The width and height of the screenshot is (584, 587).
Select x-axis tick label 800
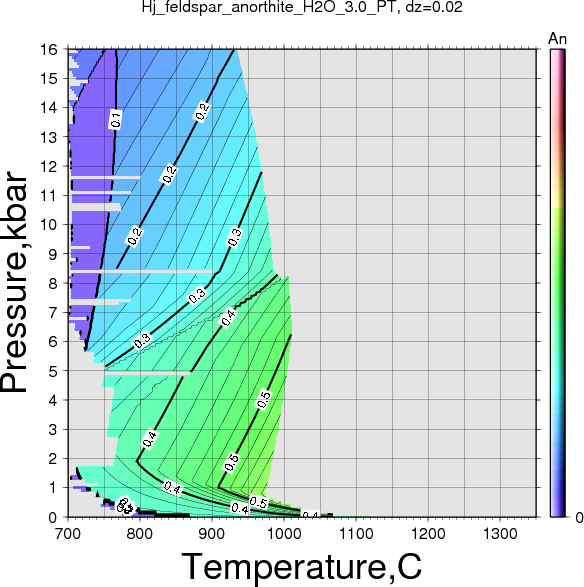click(x=140, y=534)
